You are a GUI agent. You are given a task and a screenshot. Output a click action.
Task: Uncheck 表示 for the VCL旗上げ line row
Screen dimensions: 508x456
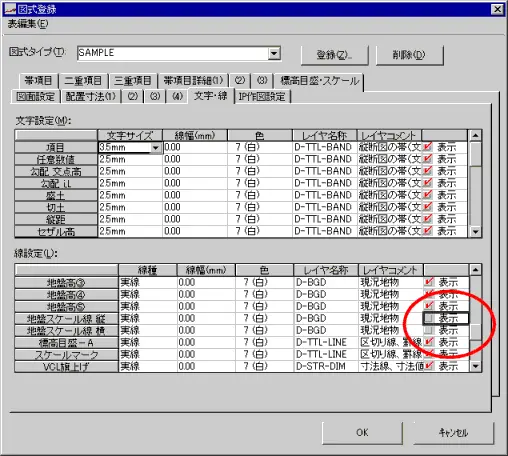(x=429, y=366)
